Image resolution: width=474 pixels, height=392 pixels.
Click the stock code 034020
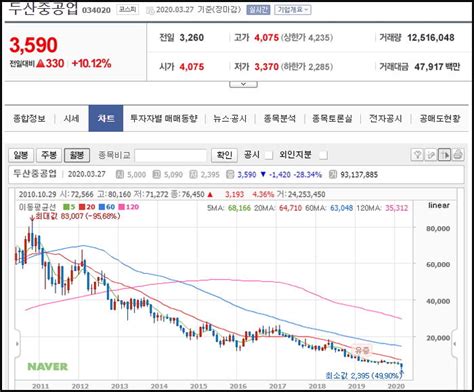click(x=96, y=10)
